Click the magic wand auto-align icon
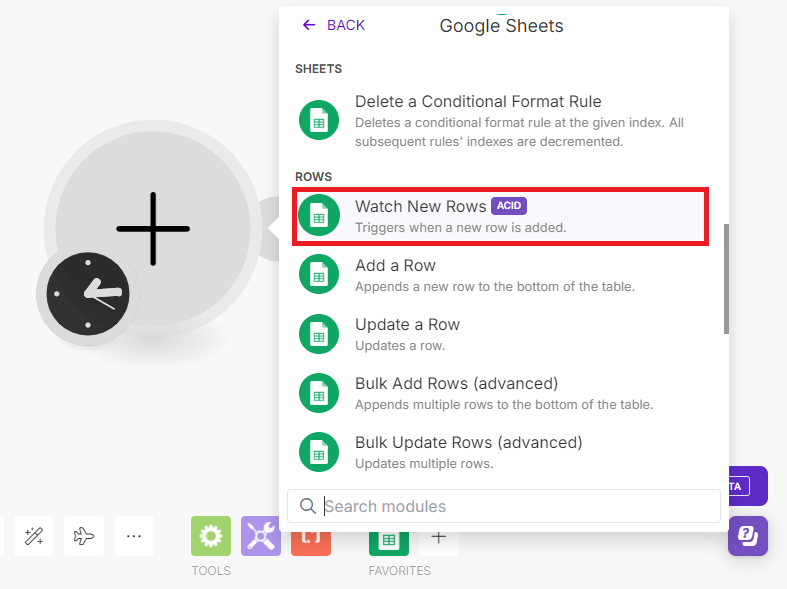This screenshot has height=589, width=787. [34, 536]
